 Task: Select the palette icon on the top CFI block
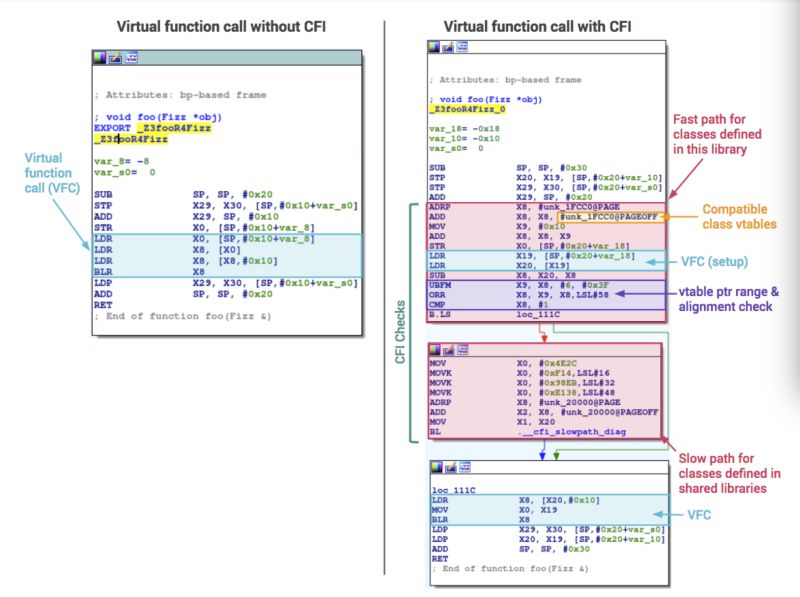click(433, 46)
